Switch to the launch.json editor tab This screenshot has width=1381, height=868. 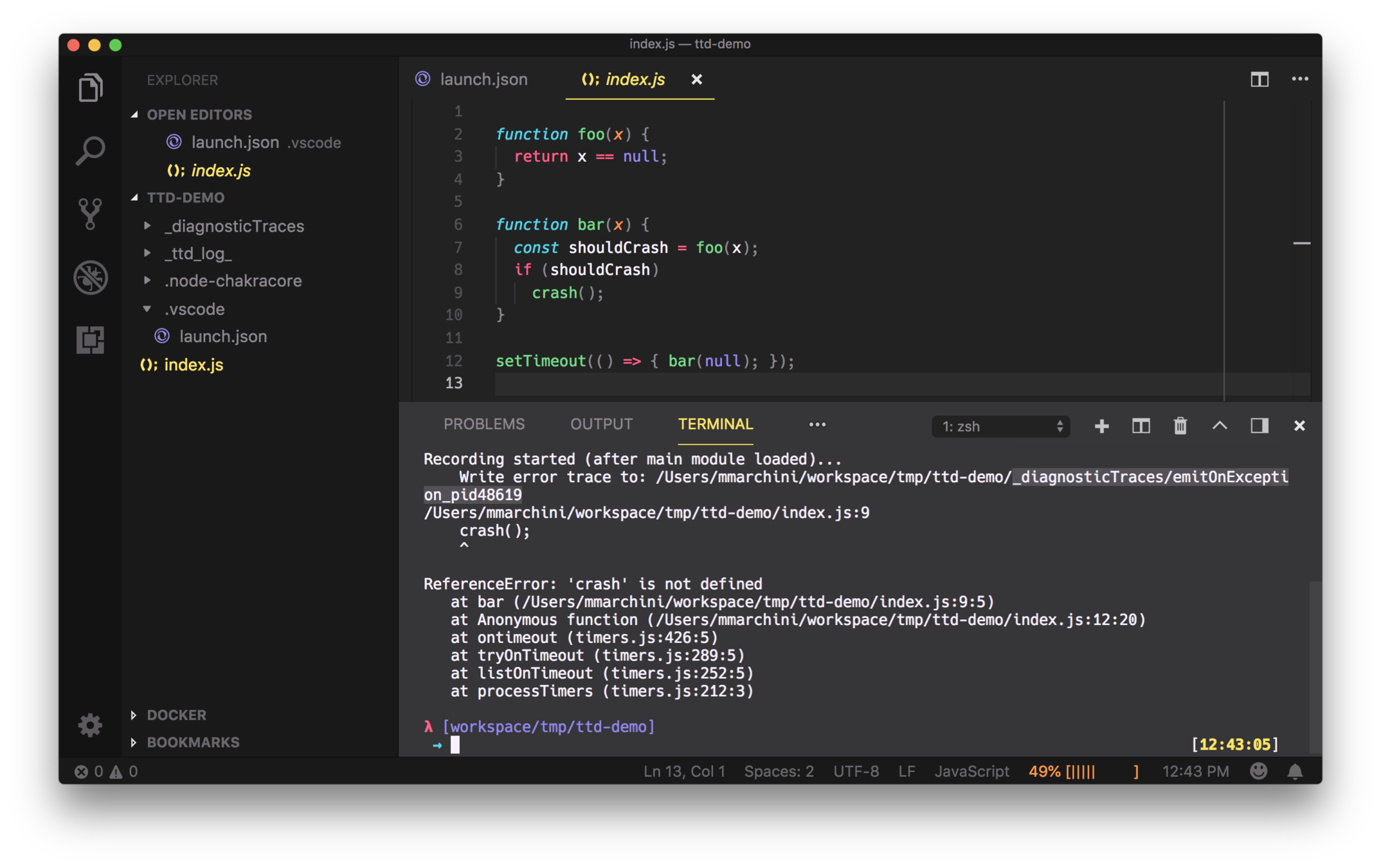pyautogui.click(x=483, y=79)
